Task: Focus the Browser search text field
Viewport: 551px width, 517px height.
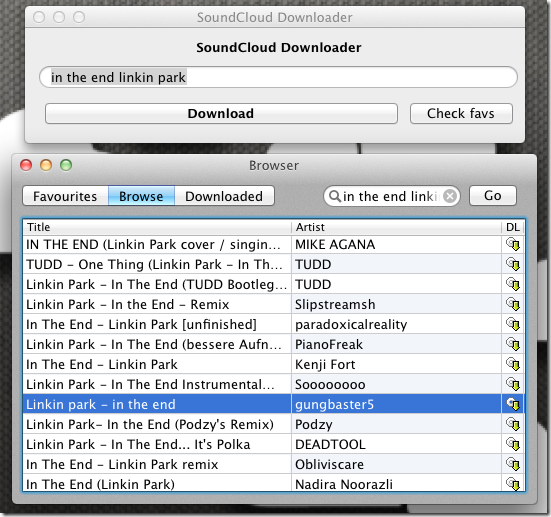Action: [391, 196]
